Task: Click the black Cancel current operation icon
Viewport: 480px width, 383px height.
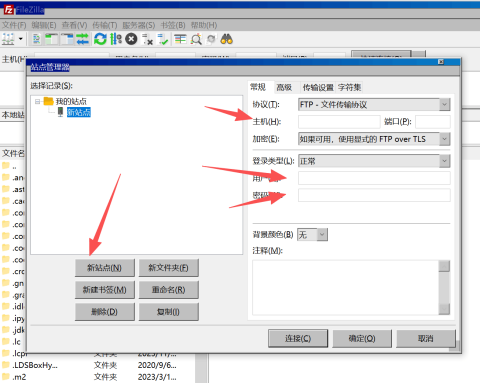Action: tap(131, 39)
